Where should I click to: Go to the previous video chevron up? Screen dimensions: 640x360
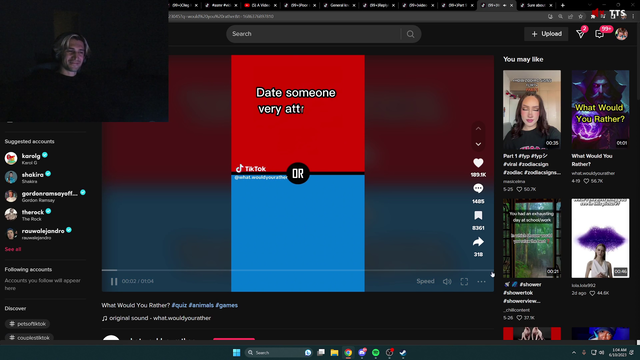tap(478, 129)
